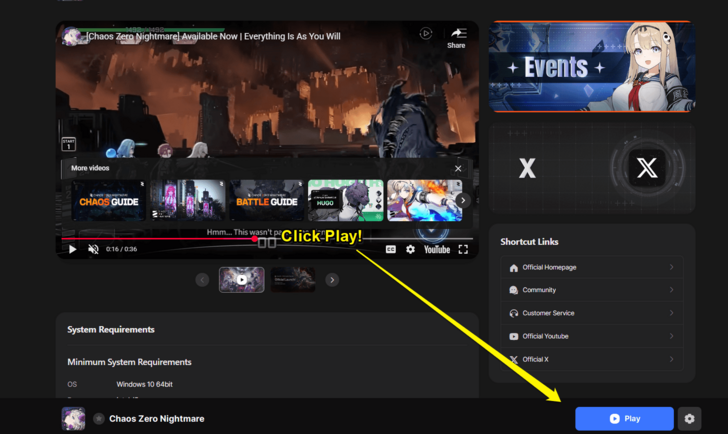
Task: Go to previous media carousel item
Action: (x=202, y=280)
